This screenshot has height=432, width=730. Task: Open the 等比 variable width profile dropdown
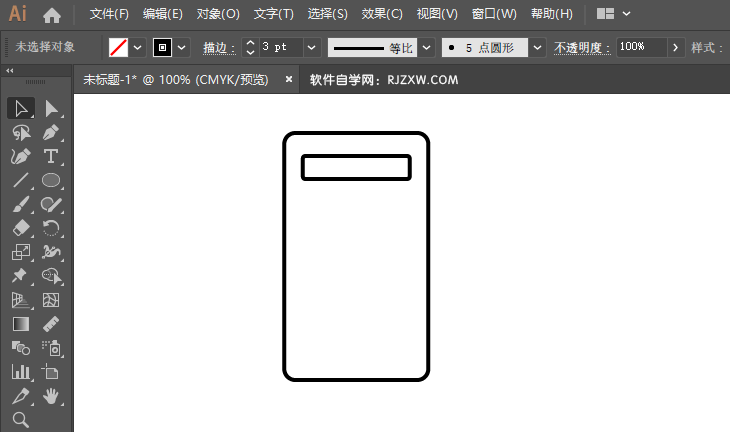(x=426, y=47)
